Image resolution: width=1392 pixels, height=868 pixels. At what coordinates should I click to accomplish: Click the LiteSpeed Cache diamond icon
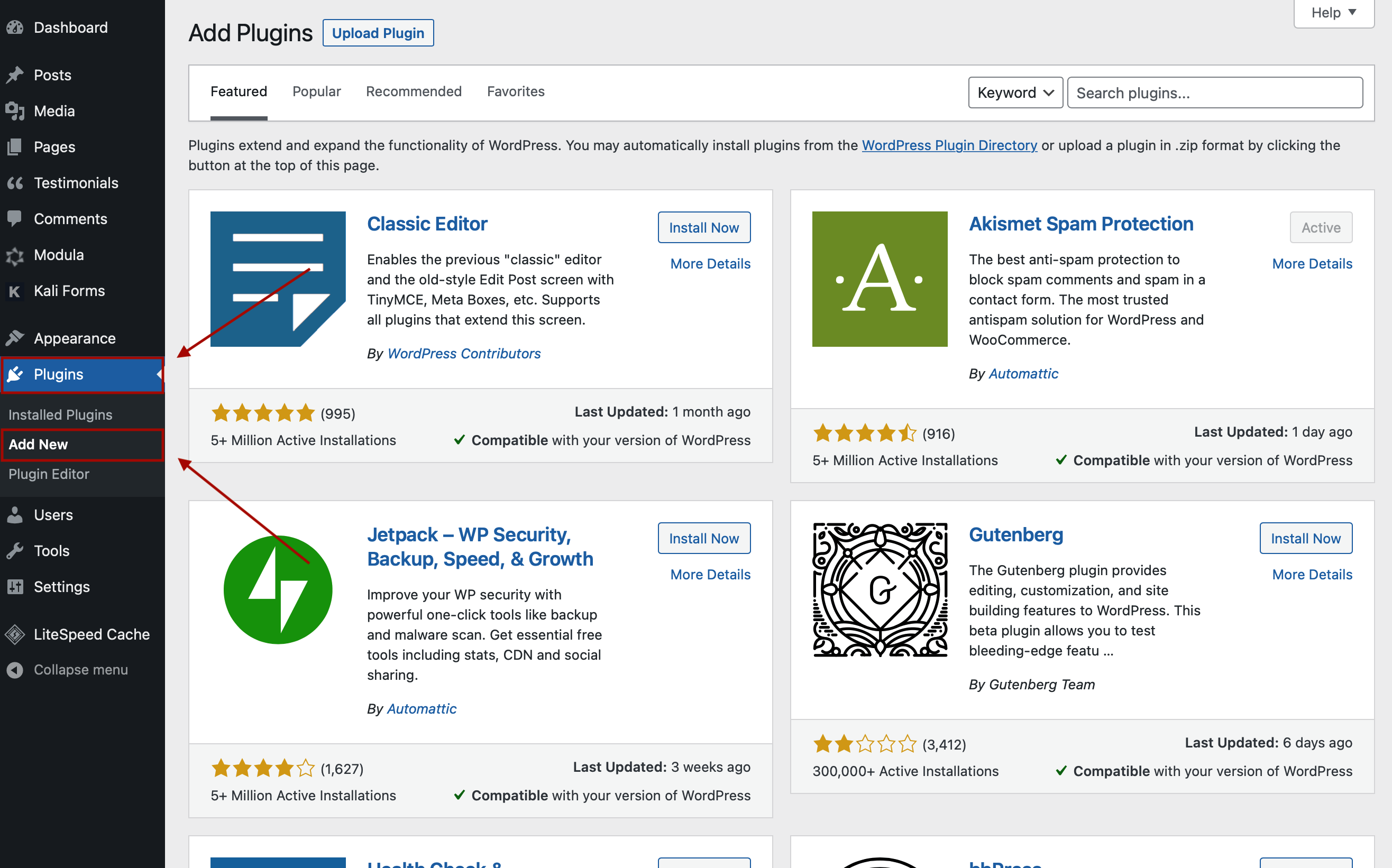(15, 634)
